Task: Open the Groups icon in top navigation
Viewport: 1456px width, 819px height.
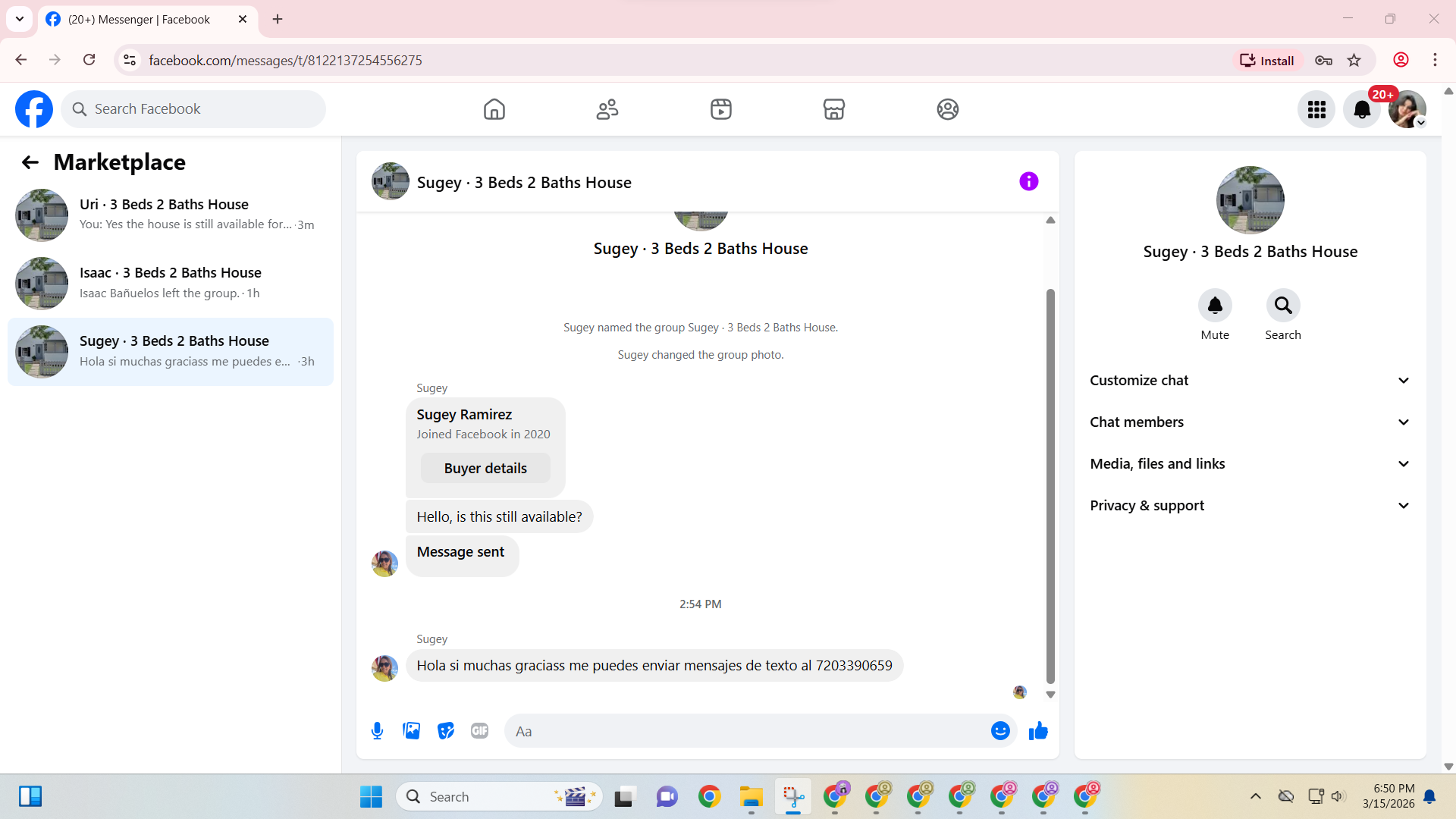Action: pyautogui.click(x=948, y=109)
